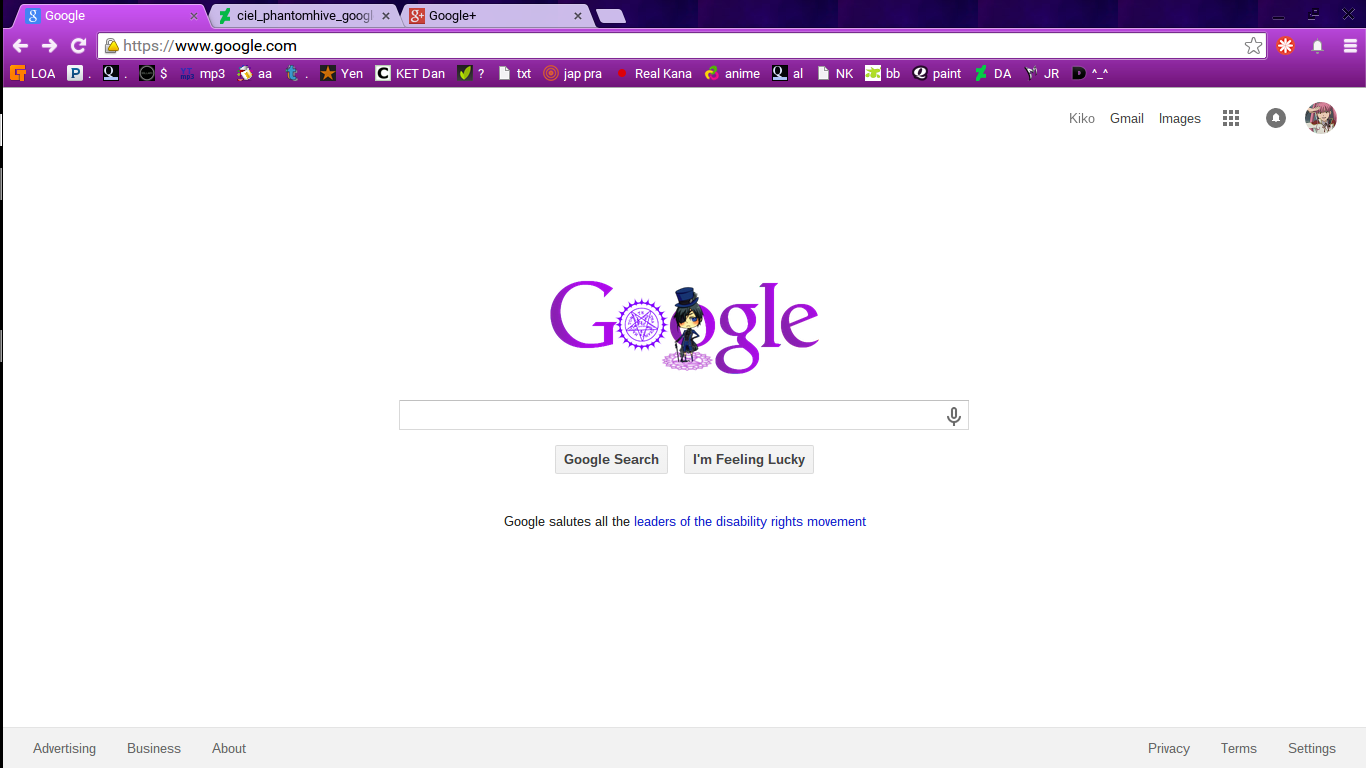Open the txt bookmark

(x=514, y=73)
